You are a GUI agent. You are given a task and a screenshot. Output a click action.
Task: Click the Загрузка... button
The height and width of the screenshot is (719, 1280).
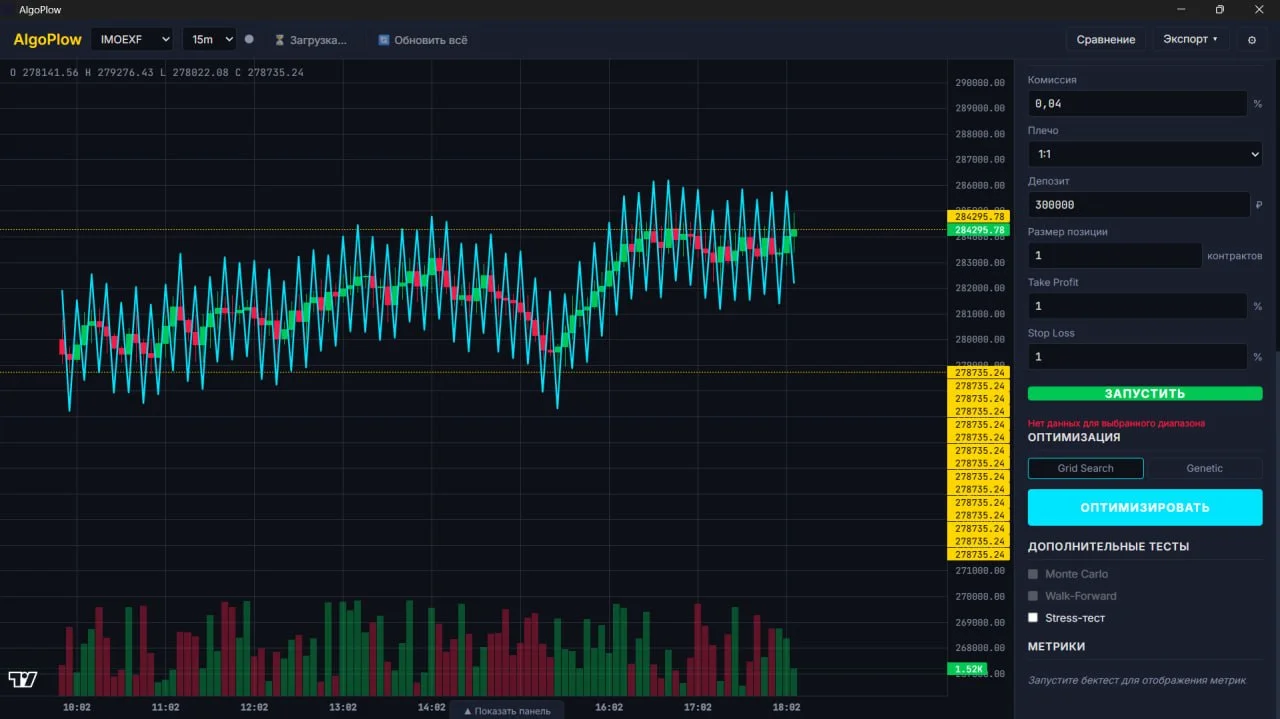pos(310,40)
